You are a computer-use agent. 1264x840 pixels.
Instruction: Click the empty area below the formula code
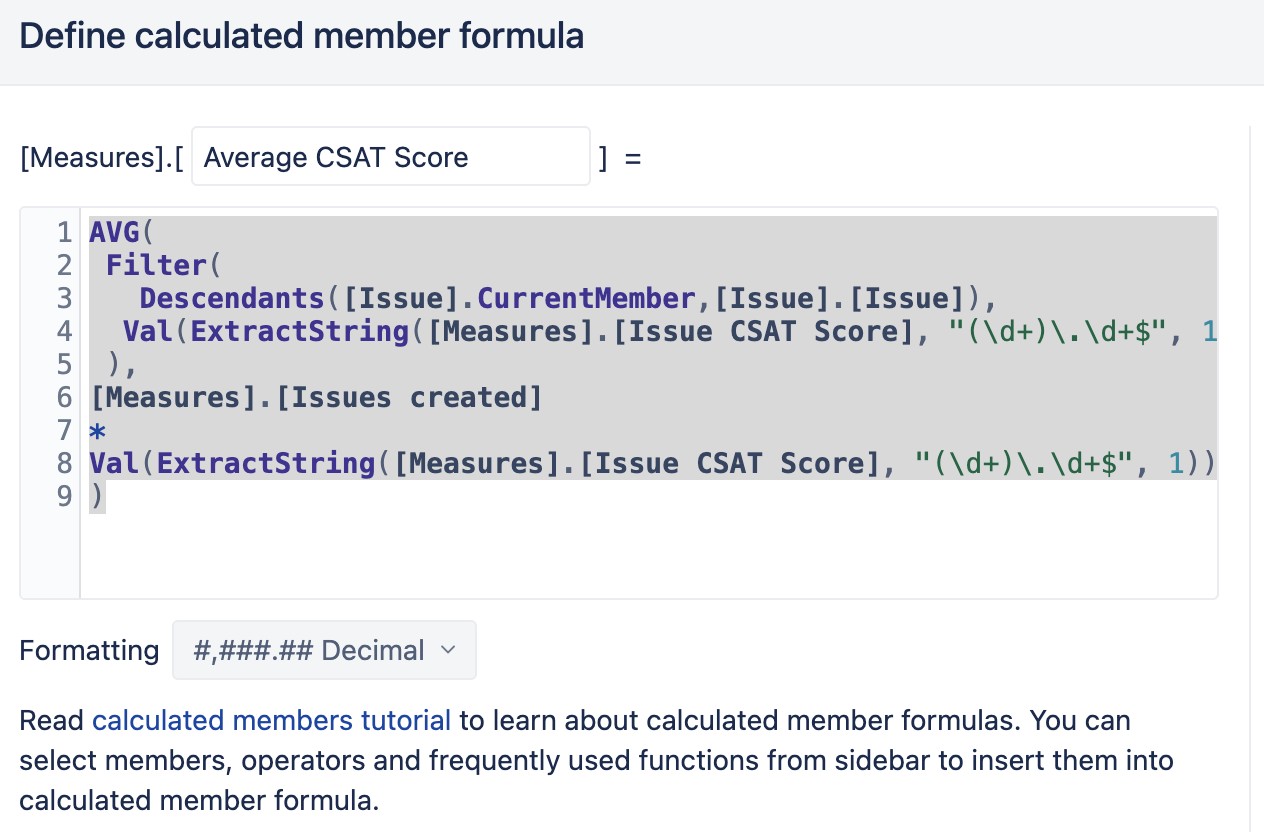[648, 555]
